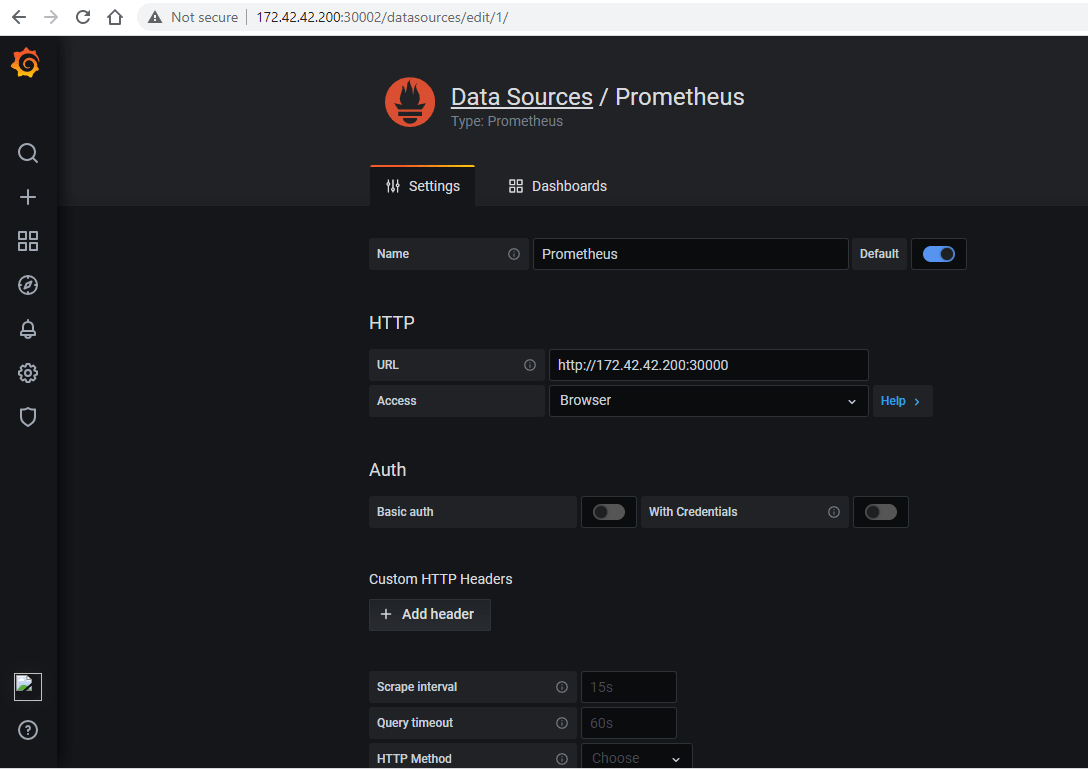
Task: Open the HTTP Method Choose dropdown
Action: click(x=636, y=758)
